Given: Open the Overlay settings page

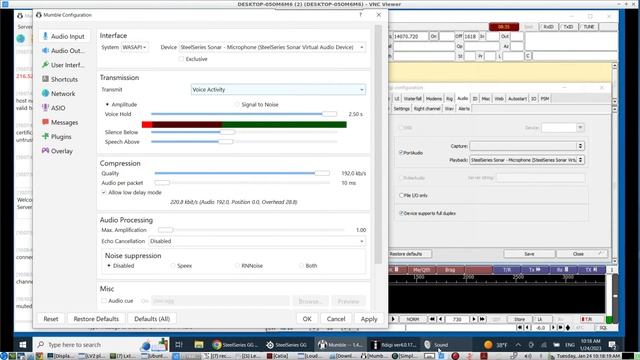Looking at the screenshot, I should [x=64, y=151].
